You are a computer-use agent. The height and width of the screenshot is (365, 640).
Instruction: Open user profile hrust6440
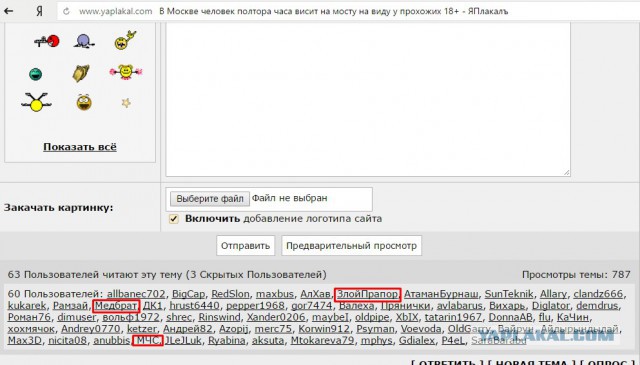(194, 305)
